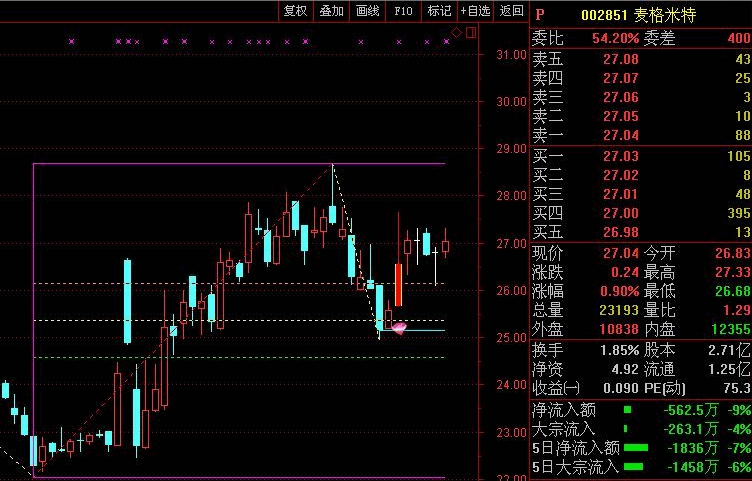This screenshot has width=752, height=481.
Task: Click the red P icon beside stock code
Action: pyautogui.click(x=540, y=14)
